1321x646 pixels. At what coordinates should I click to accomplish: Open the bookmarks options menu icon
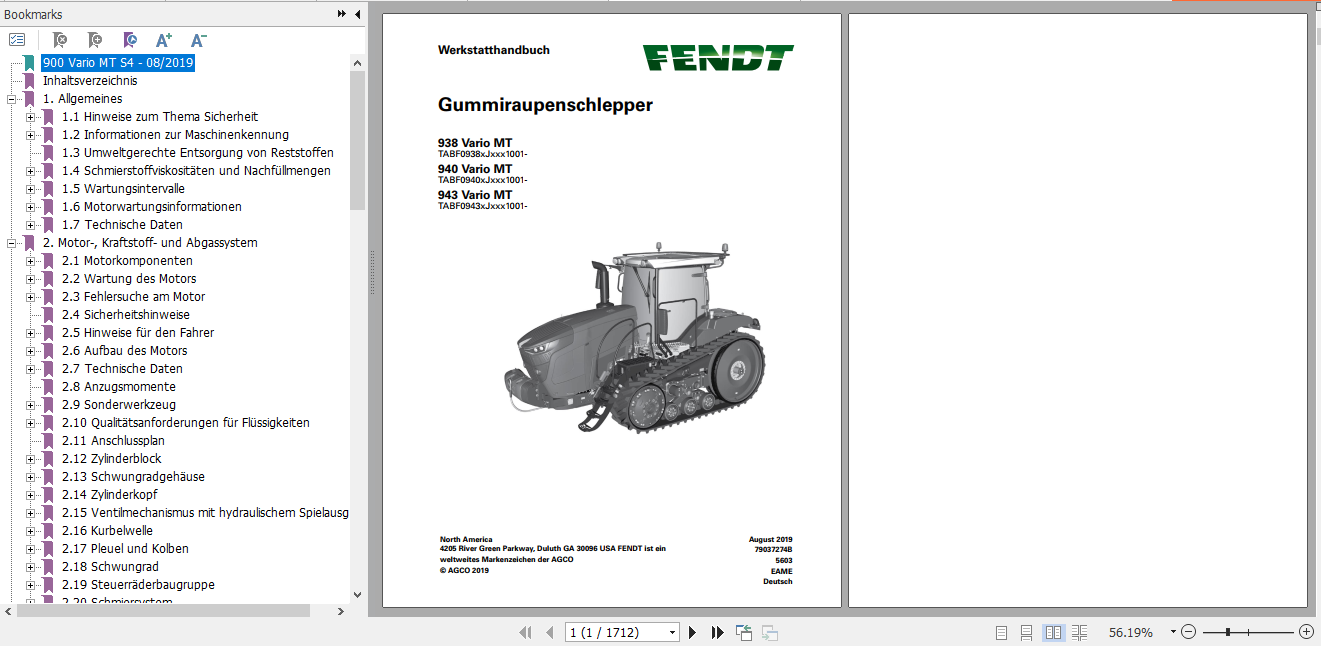click(17, 40)
